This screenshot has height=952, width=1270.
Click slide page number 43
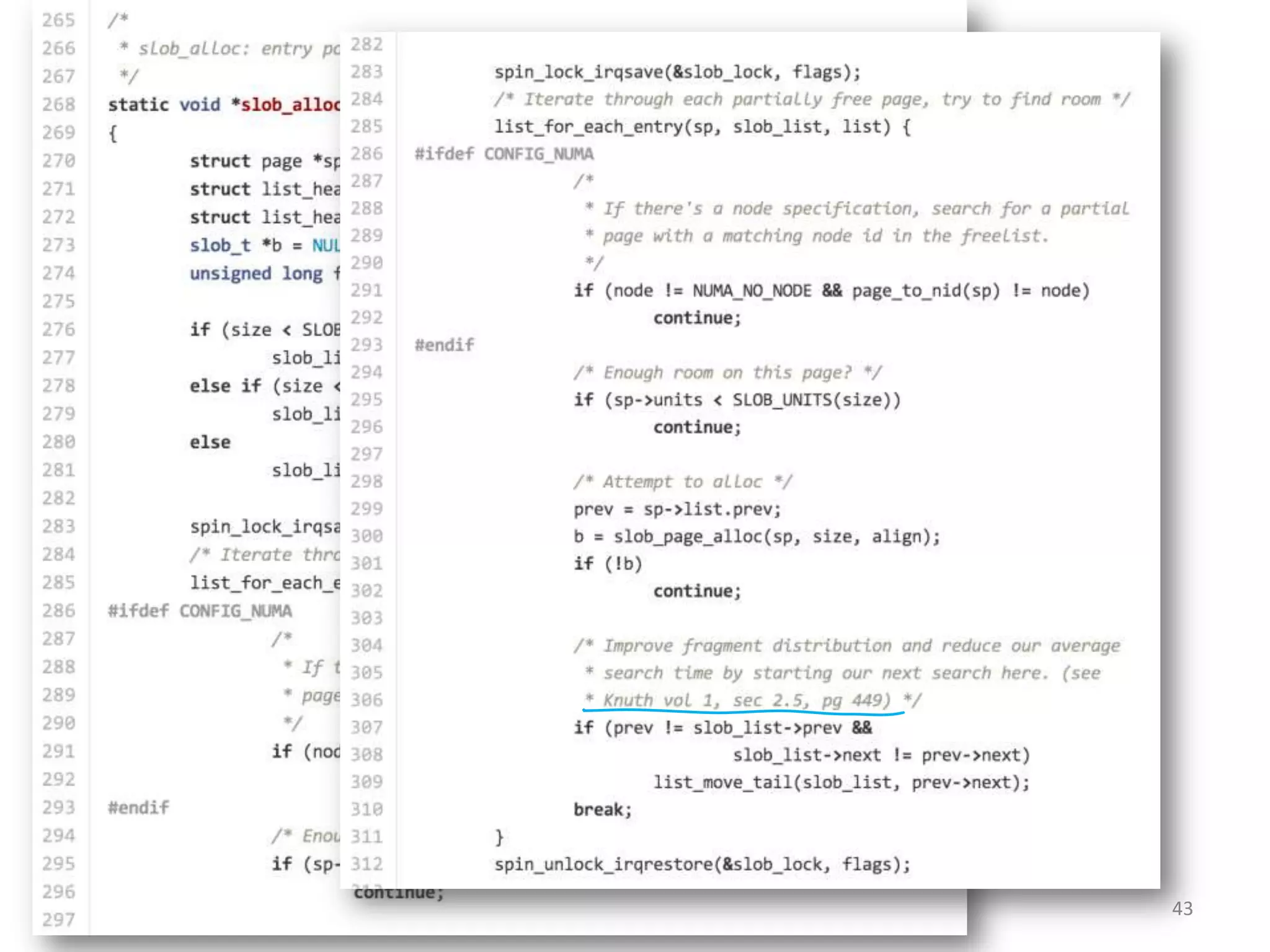pos(1182,909)
